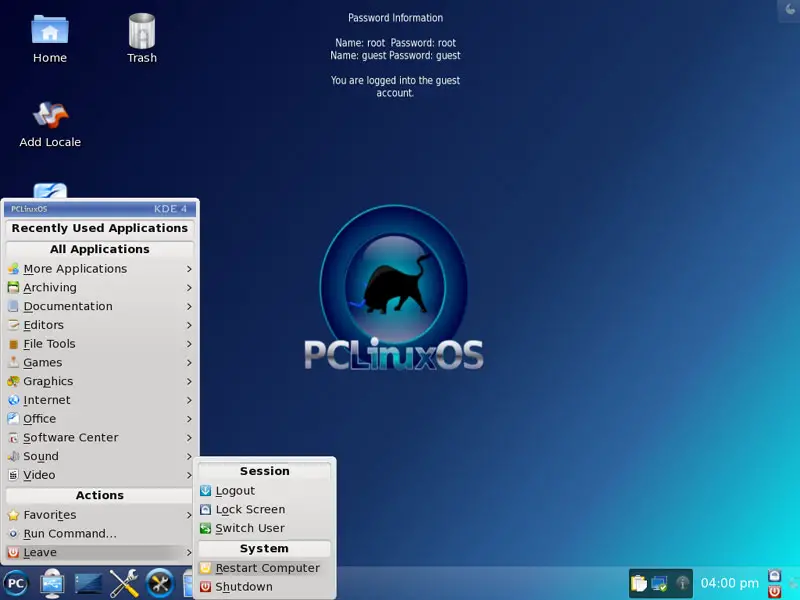The image size is (800, 600).
Task: Click the All Applications header
Action: (100, 249)
